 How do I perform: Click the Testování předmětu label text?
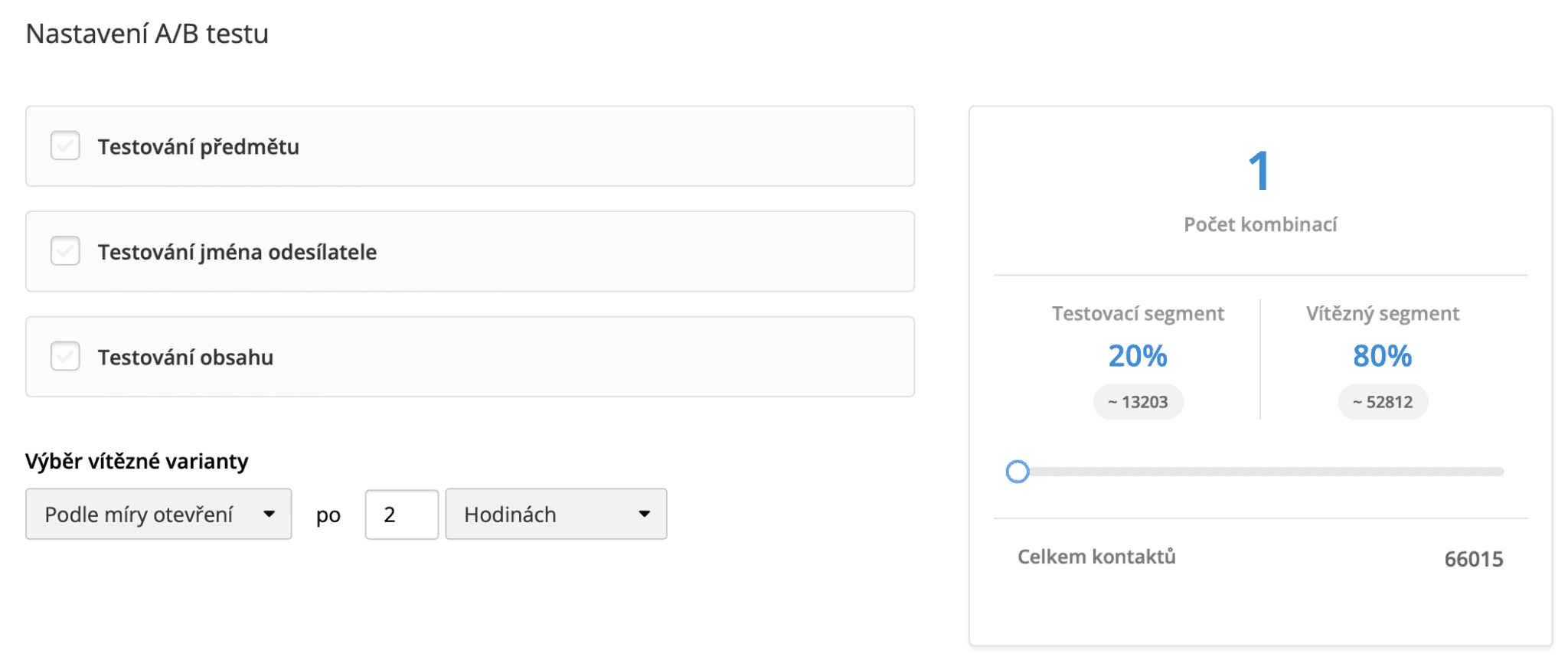pyautogui.click(x=198, y=146)
